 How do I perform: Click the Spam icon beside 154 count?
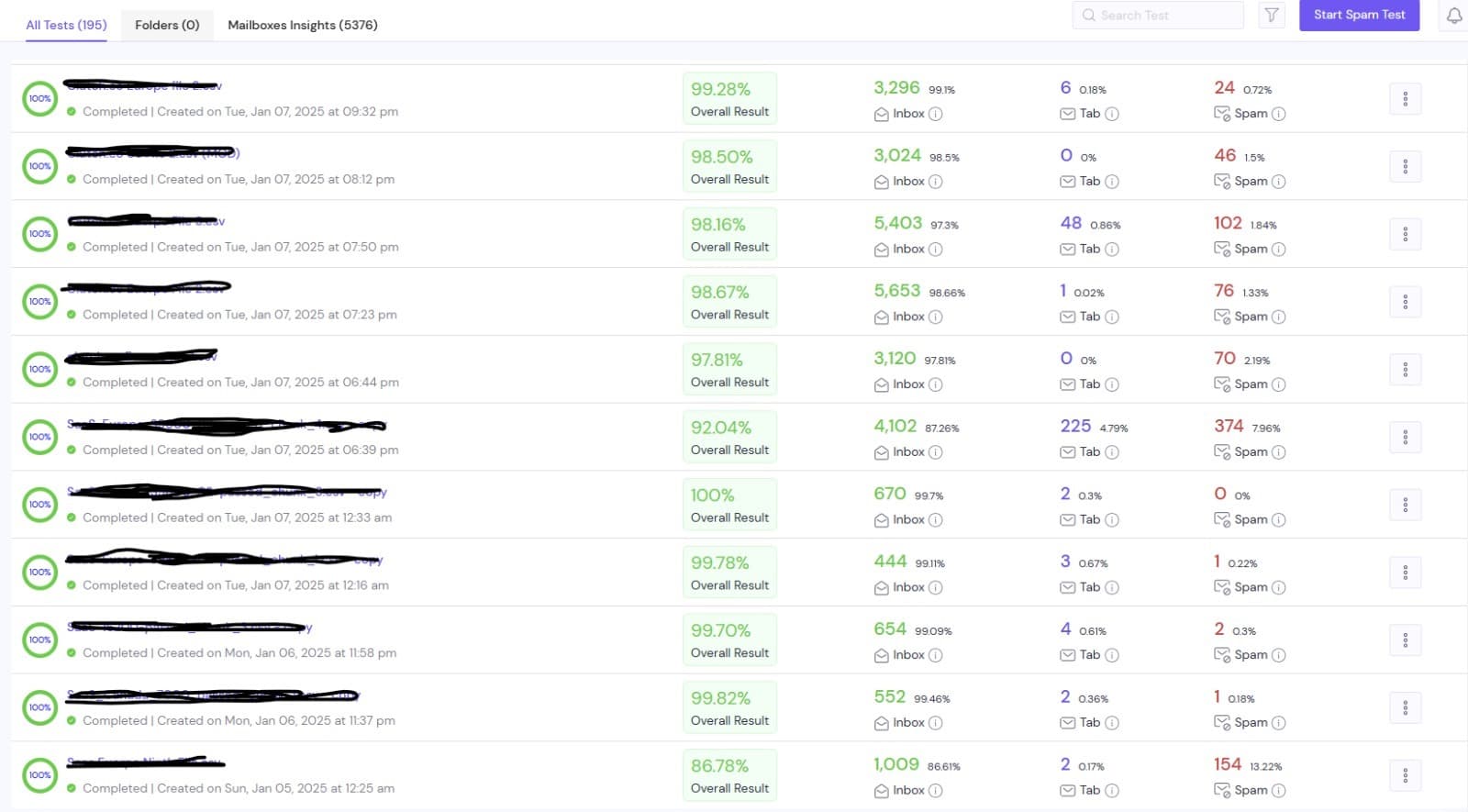[1221, 790]
